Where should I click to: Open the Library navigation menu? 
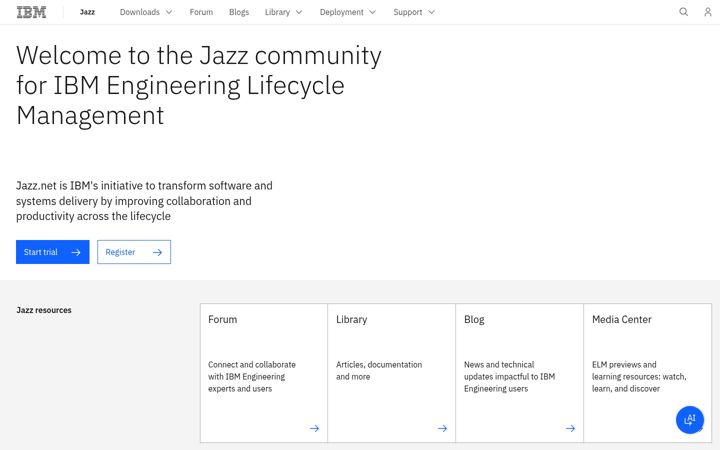pos(283,12)
